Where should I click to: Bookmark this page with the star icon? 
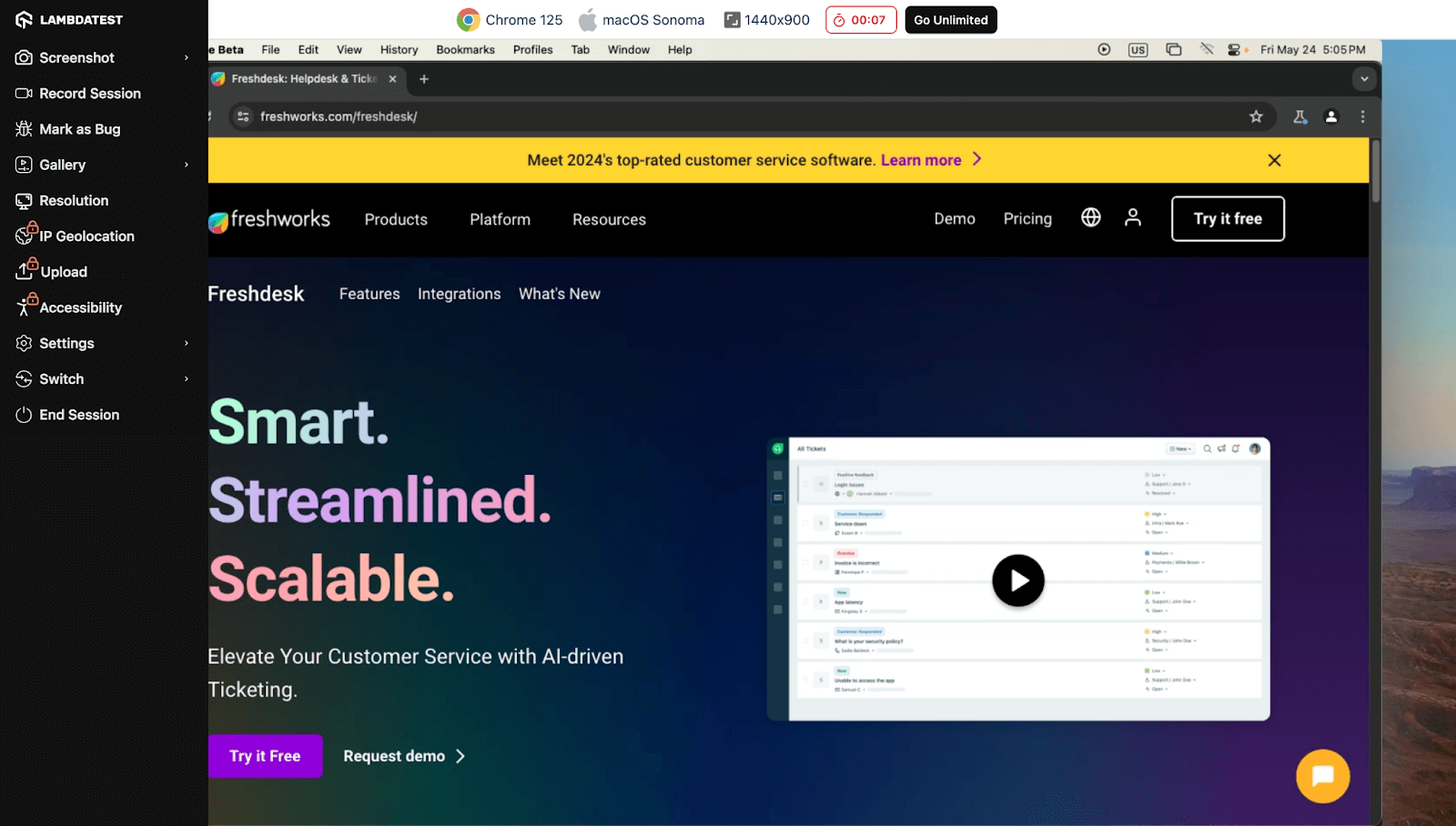coord(1256,116)
